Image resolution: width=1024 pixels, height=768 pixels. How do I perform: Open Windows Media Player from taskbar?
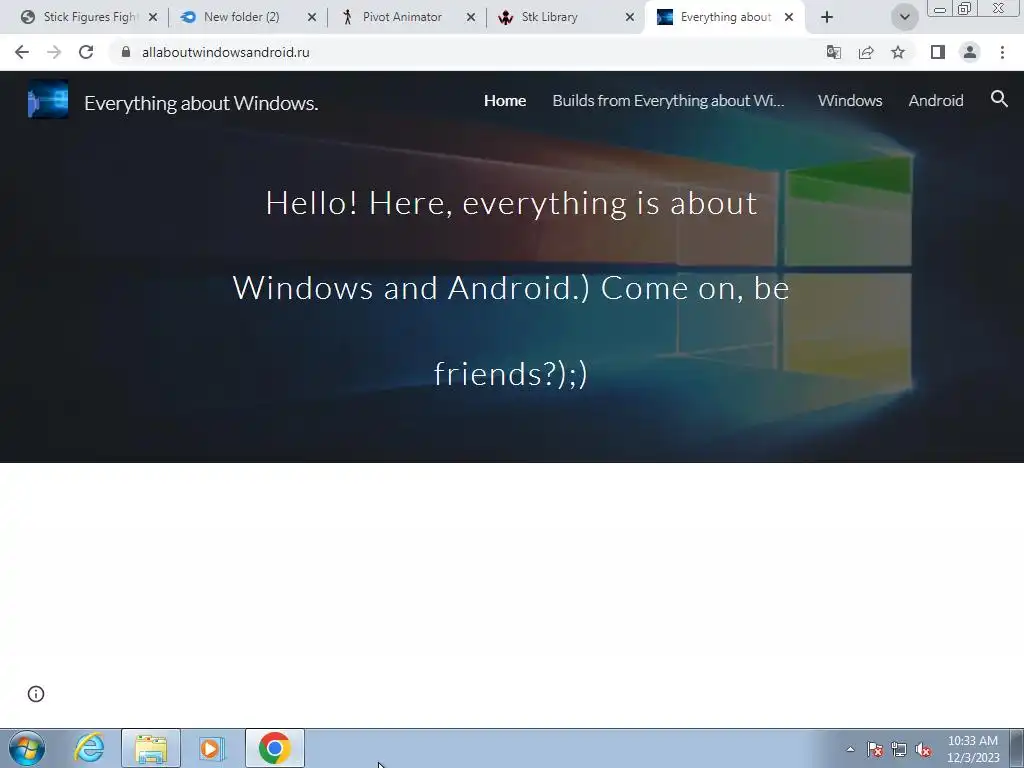pyautogui.click(x=212, y=748)
